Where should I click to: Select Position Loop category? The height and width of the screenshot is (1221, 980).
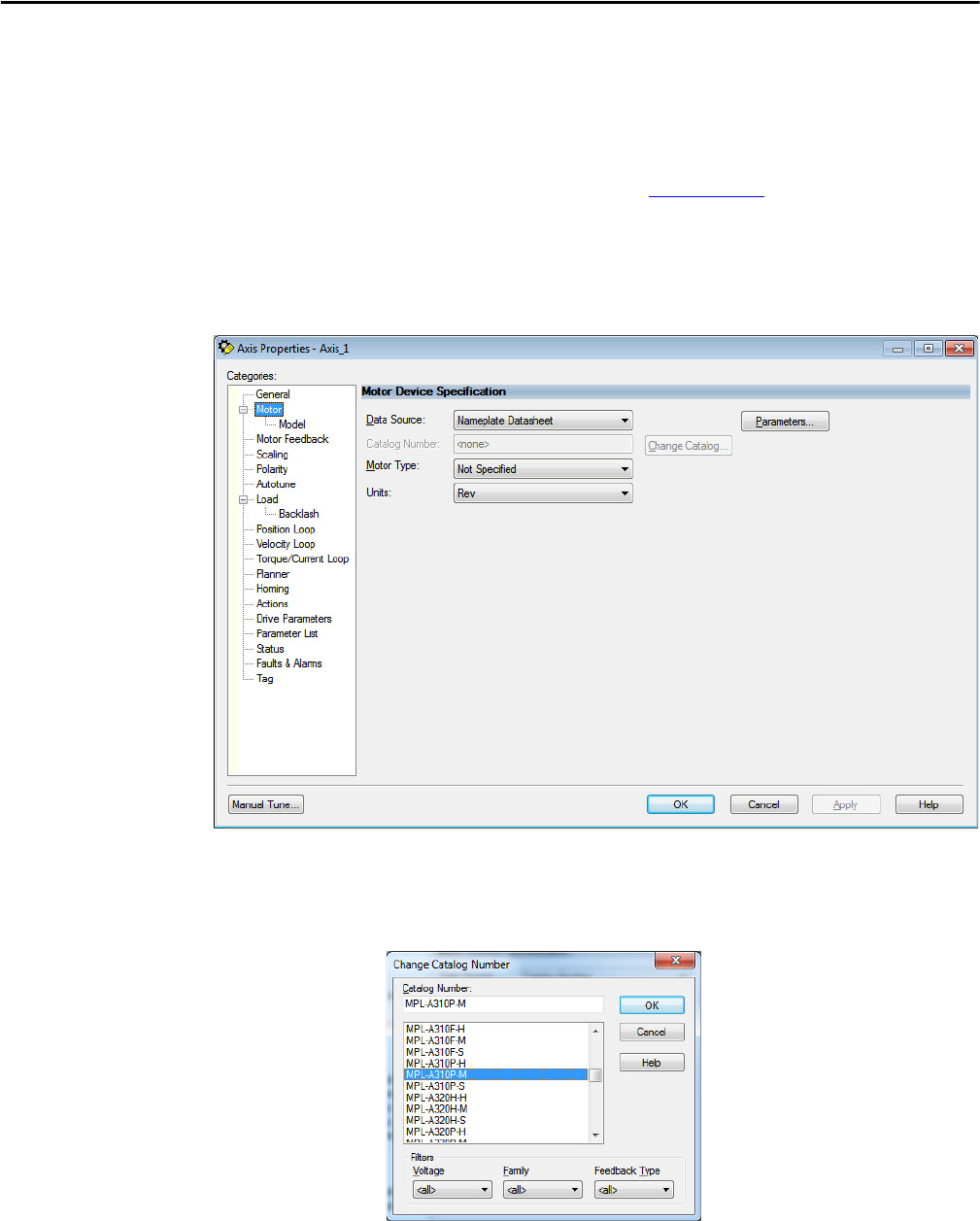pyautogui.click(x=286, y=529)
